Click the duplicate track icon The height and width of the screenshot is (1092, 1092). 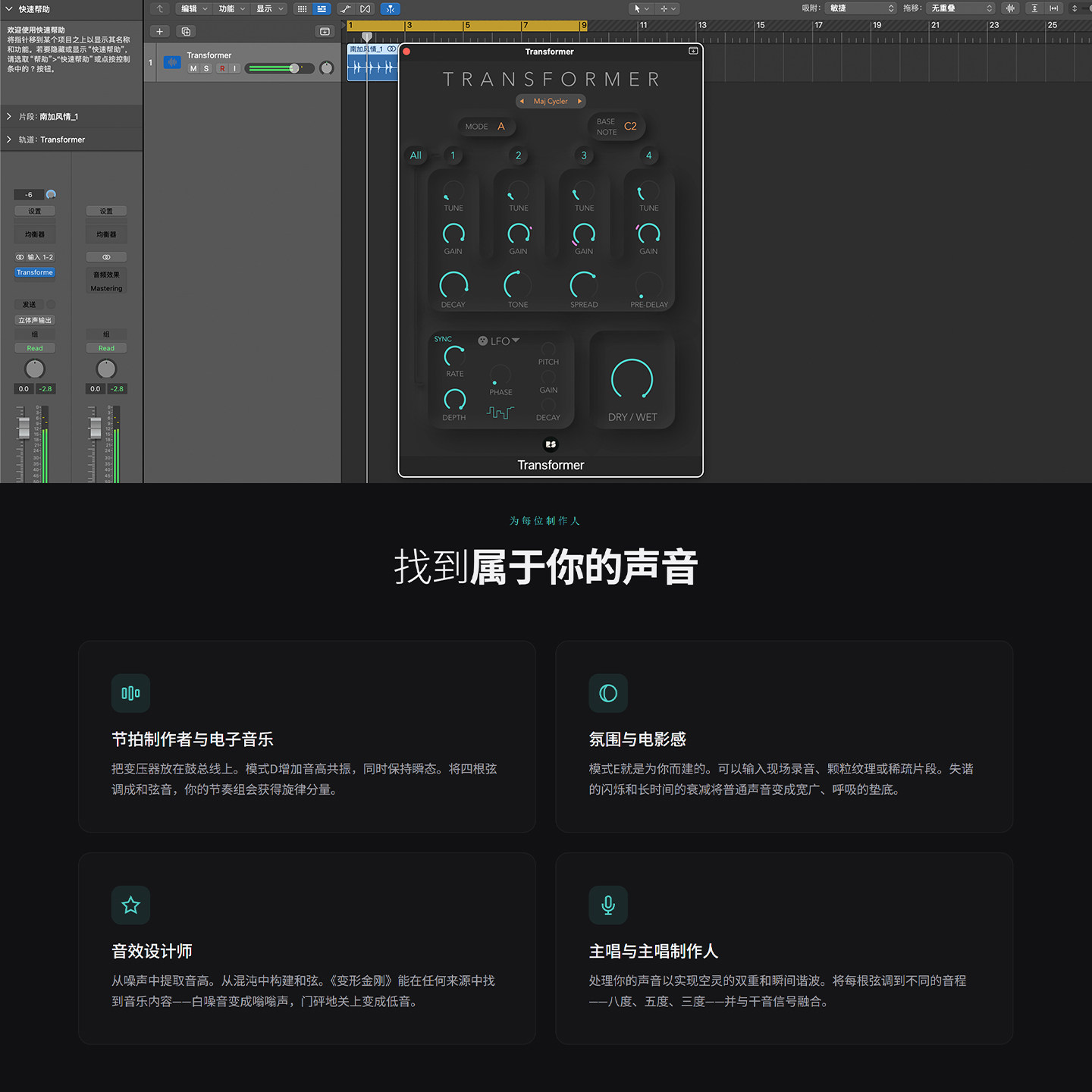pyautogui.click(x=186, y=32)
